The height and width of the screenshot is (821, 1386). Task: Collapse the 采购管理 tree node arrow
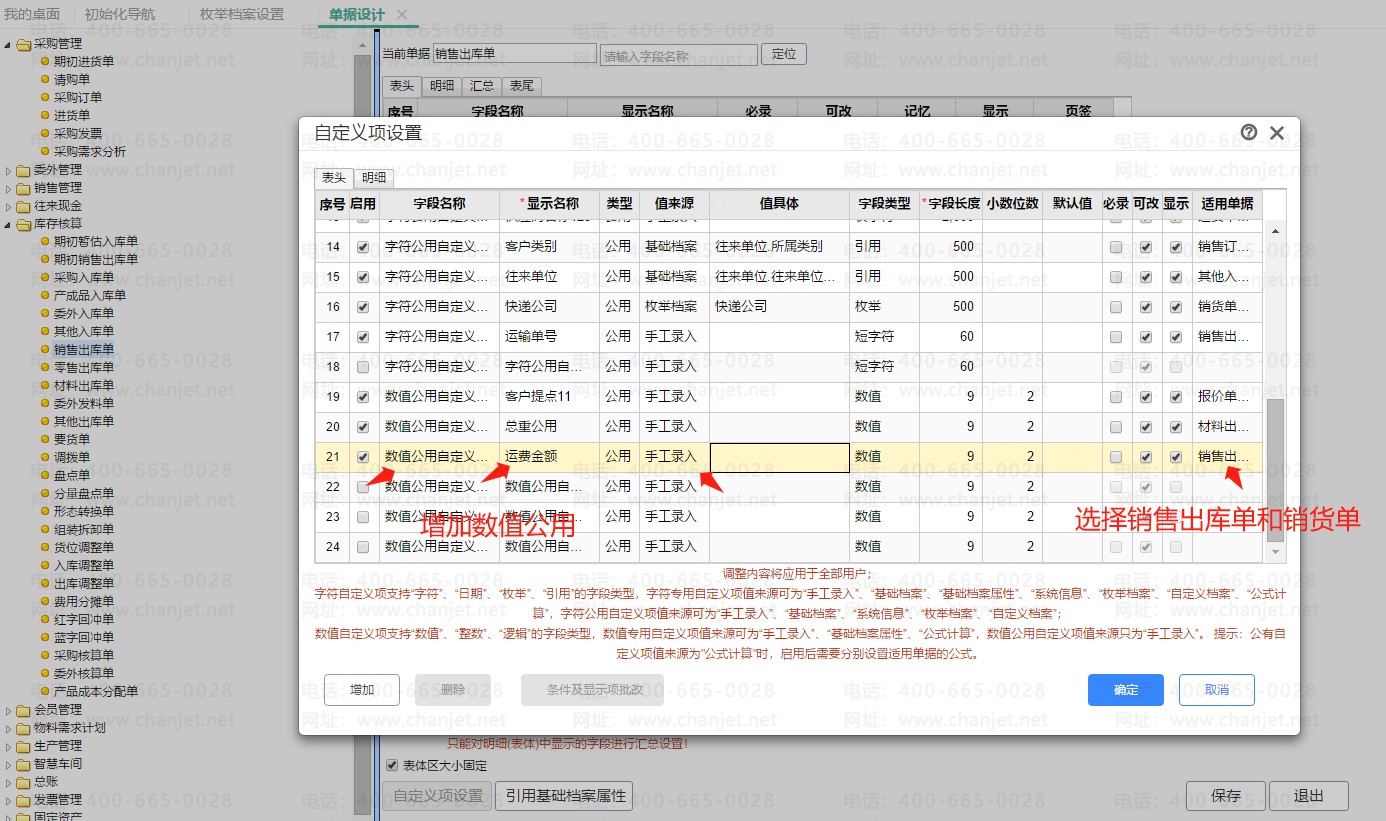tap(8, 44)
